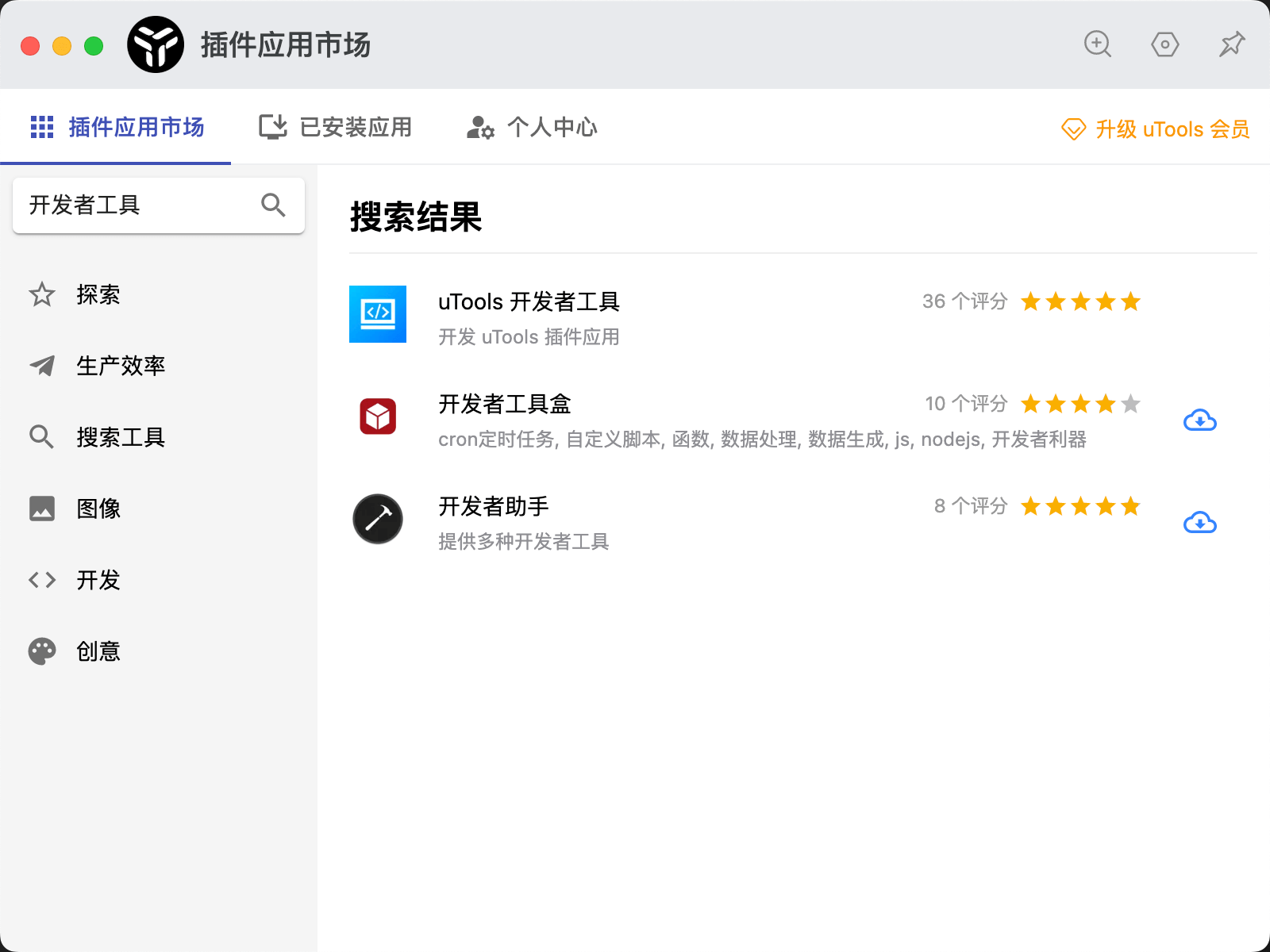Open the 开发 category in sidebar
The width and height of the screenshot is (1270, 952).
click(x=98, y=580)
